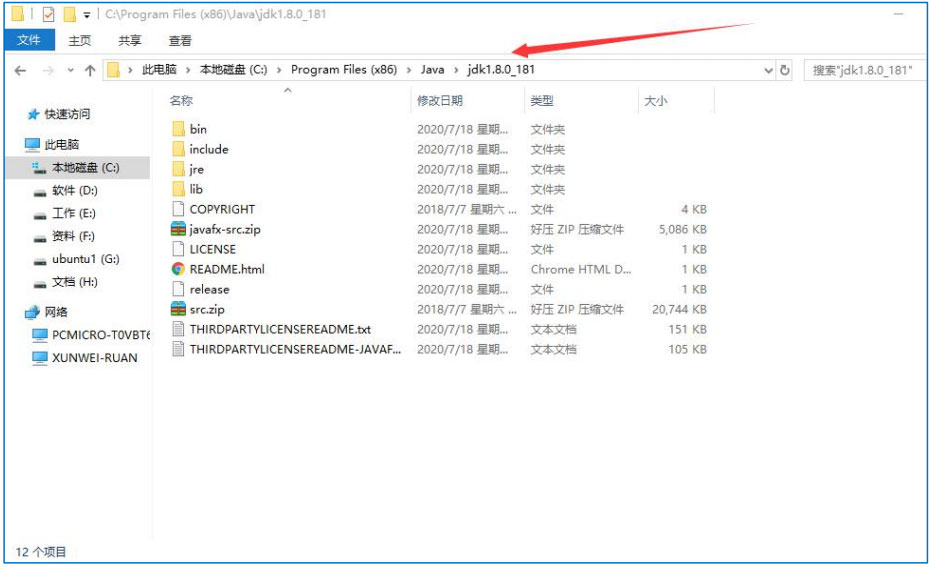The image size is (931, 567).
Task: Select 文档 (H:) drive in sidebar
Action: (x=74, y=282)
